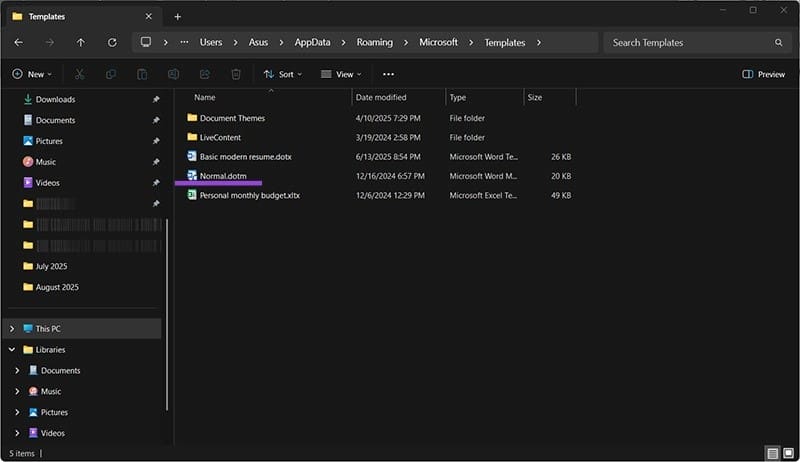Screen dimensions: 800x462
Task: Open the July 2025 folder
Action: [51, 267]
